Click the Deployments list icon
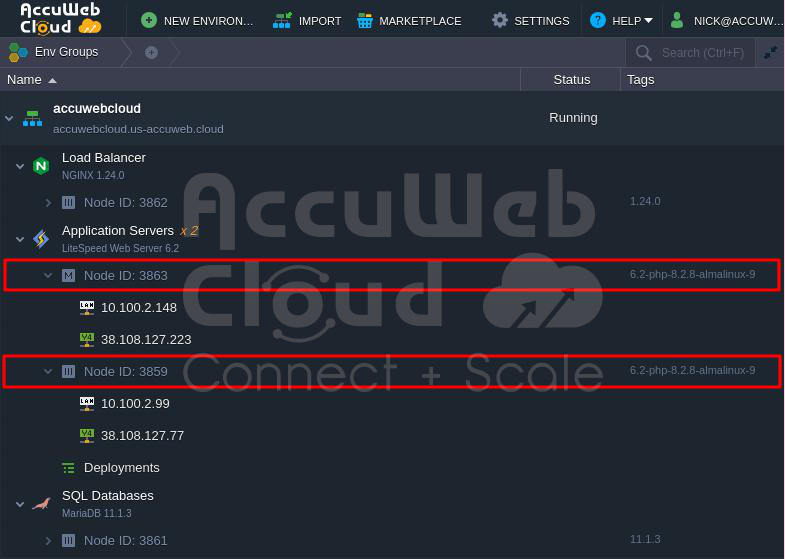Image resolution: width=785 pixels, height=559 pixels. 68,468
